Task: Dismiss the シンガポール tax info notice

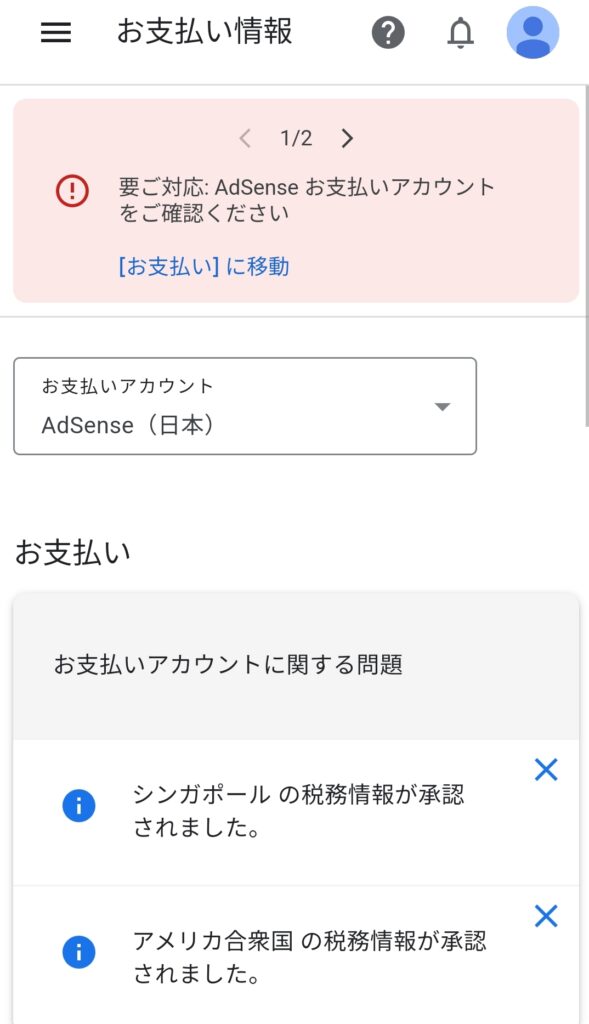Action: (x=546, y=770)
